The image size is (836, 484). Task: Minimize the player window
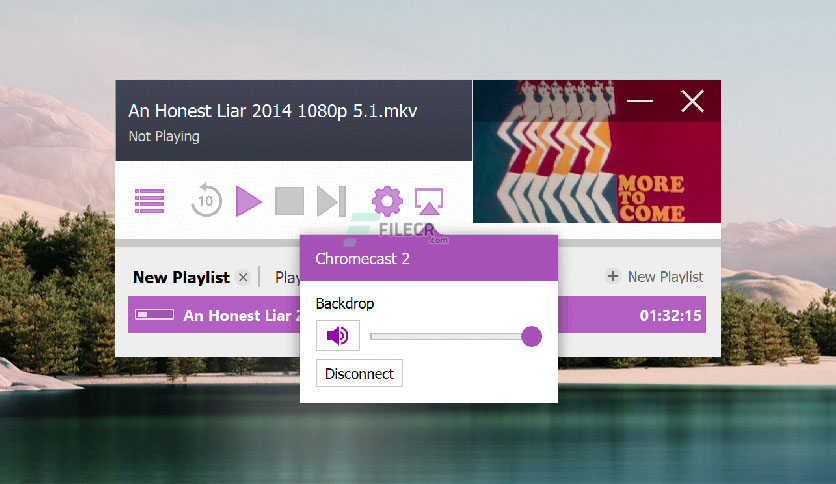640,100
